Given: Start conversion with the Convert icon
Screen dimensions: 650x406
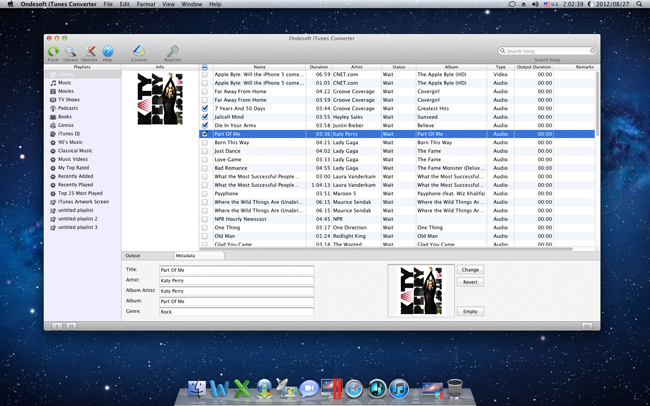Looking at the screenshot, I should (x=139, y=51).
